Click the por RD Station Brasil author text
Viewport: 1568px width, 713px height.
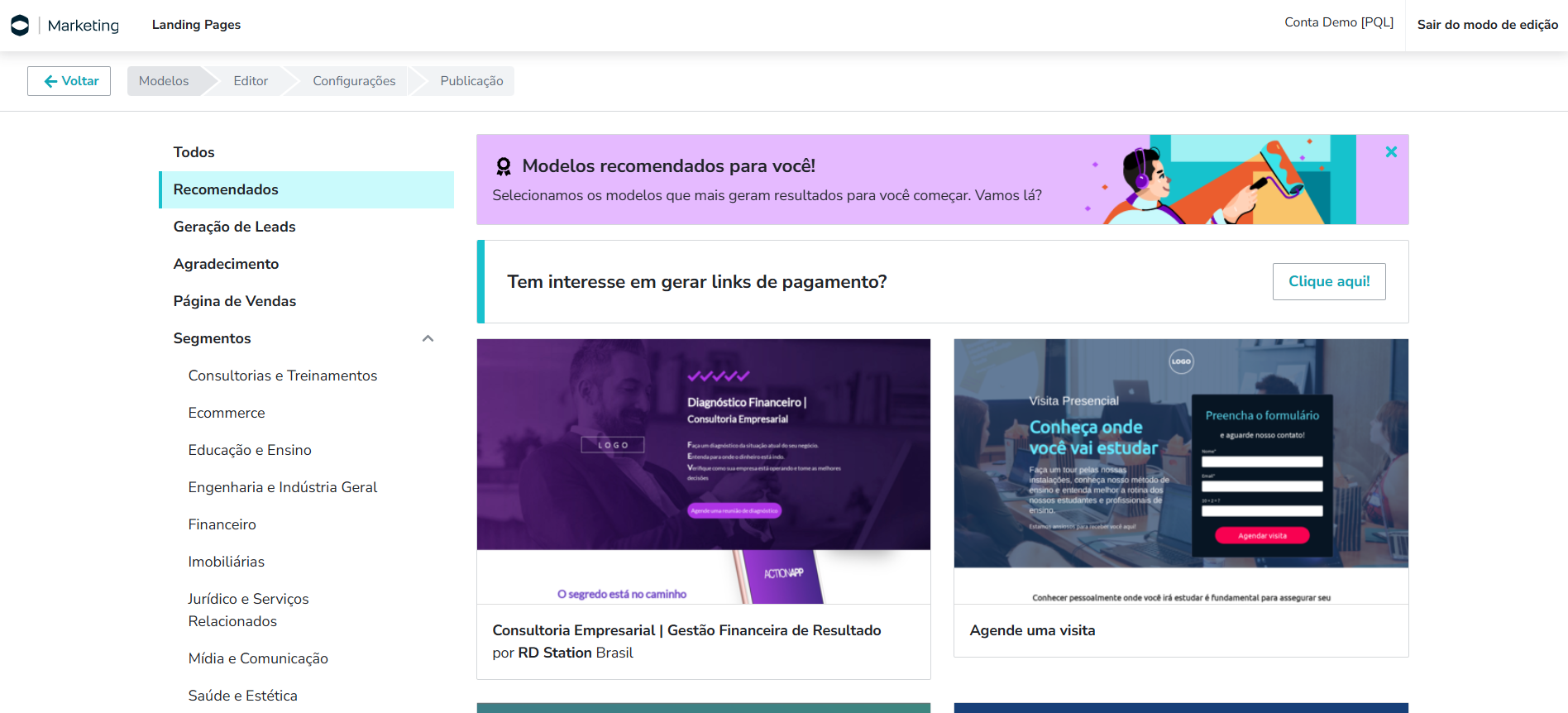(562, 653)
